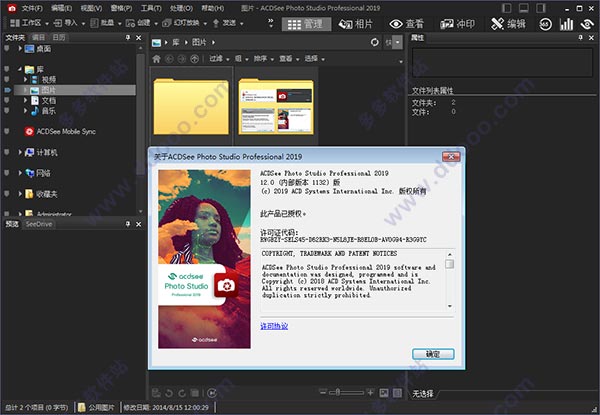Open the 编辑(E) menu
Image resolution: width=600 pixels, height=415 pixels.
coord(62,8)
